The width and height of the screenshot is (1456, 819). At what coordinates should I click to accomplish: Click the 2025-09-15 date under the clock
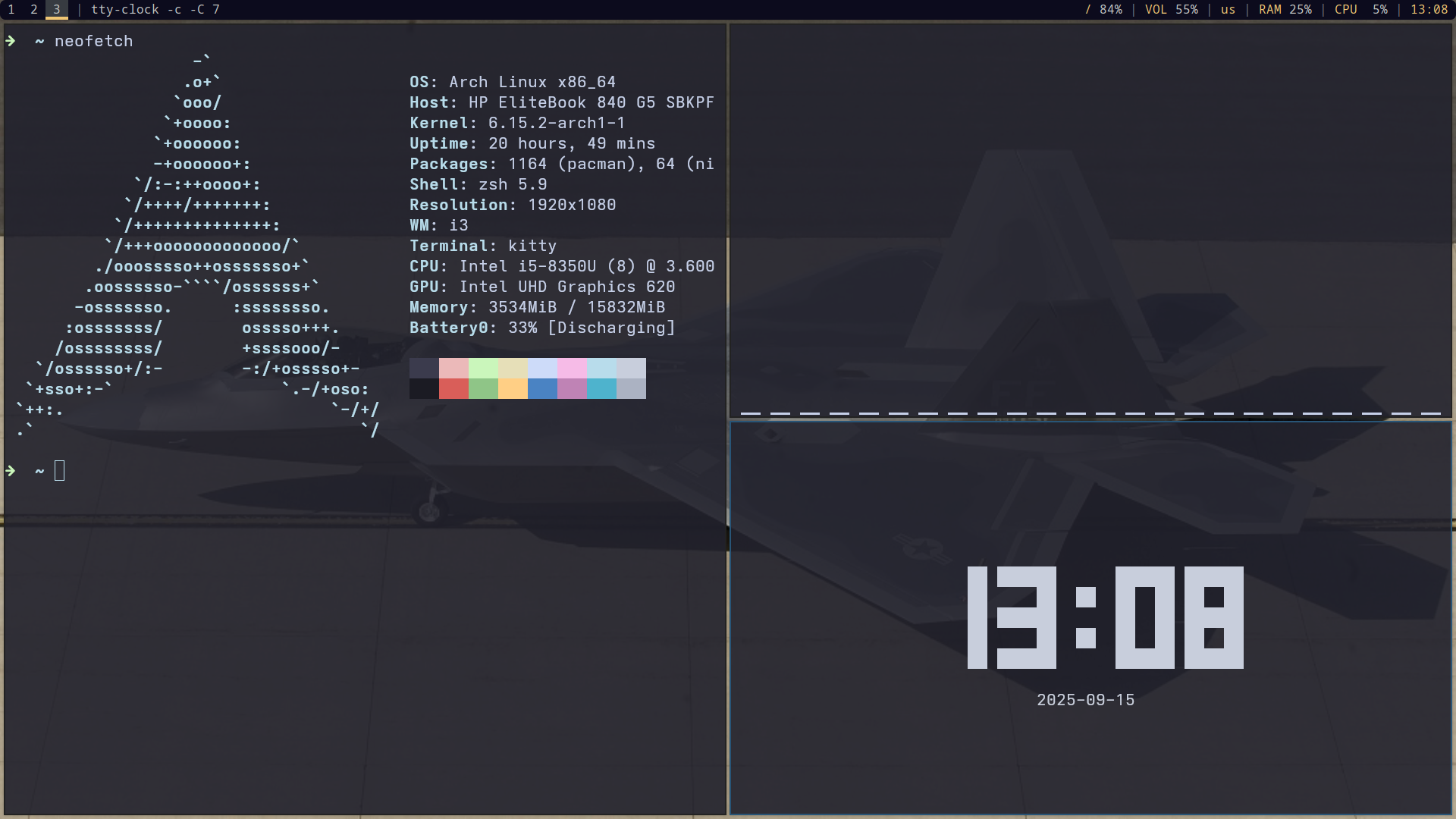coord(1085,700)
